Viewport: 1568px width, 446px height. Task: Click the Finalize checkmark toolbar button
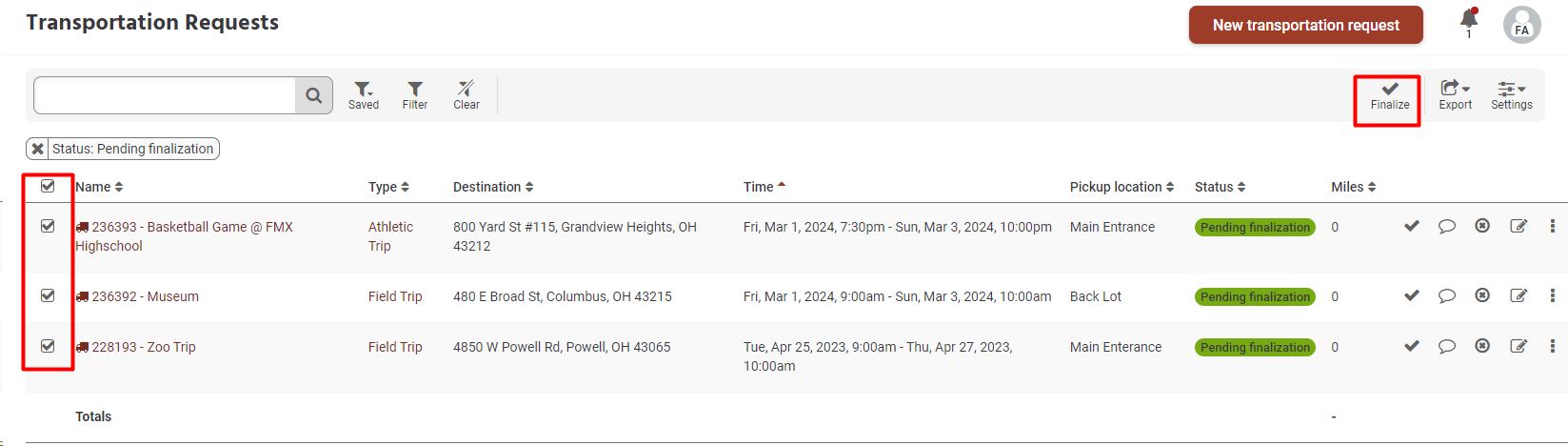(1389, 95)
